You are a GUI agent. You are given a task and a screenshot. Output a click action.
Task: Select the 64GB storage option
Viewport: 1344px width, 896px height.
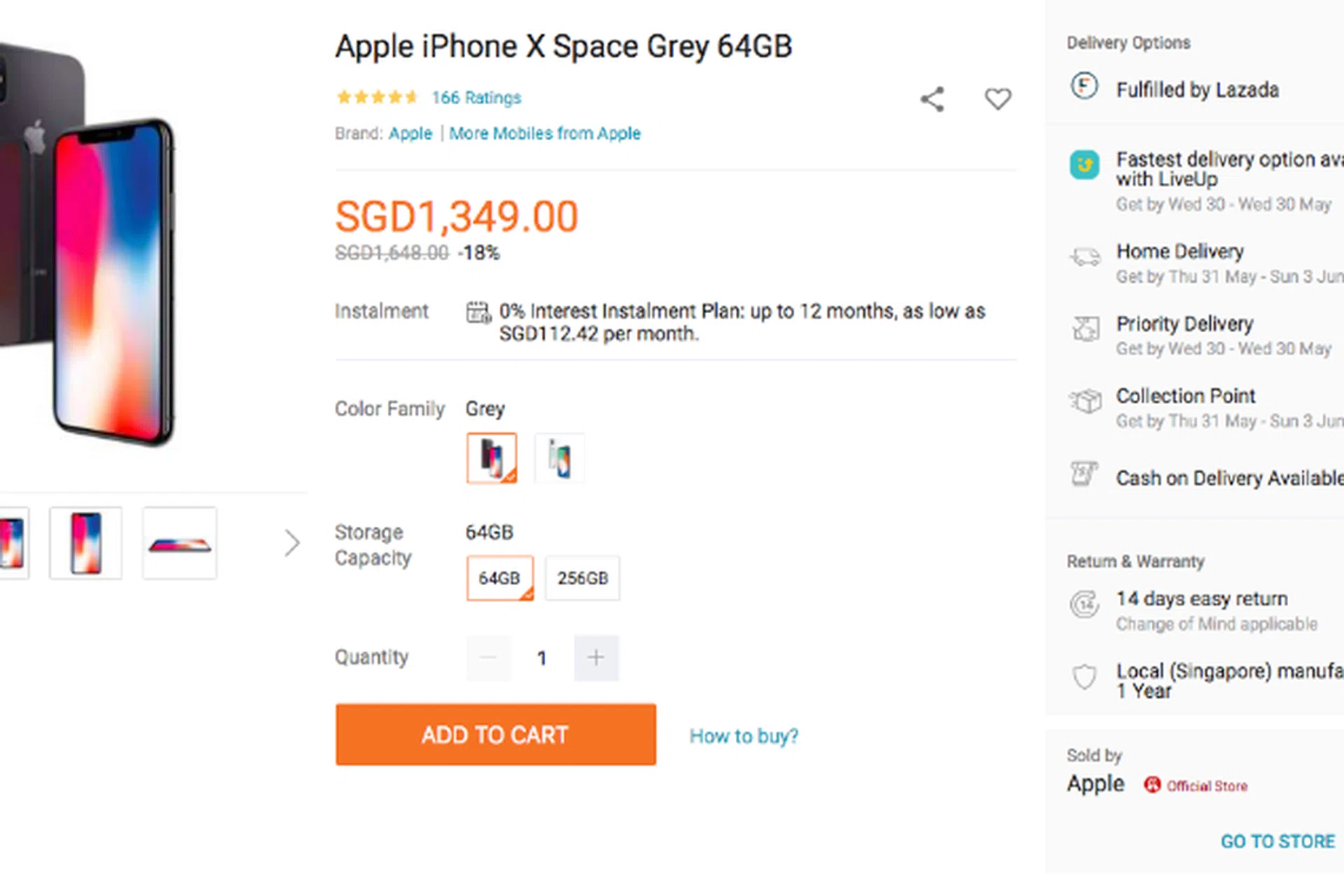[x=499, y=578]
